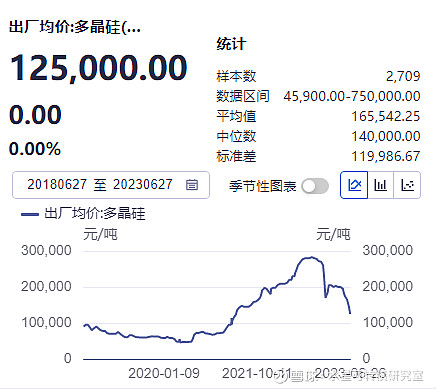Click the truncated title 出厂均价:多晶硅(...
Screen dimensions: 436x389
click(74, 27)
